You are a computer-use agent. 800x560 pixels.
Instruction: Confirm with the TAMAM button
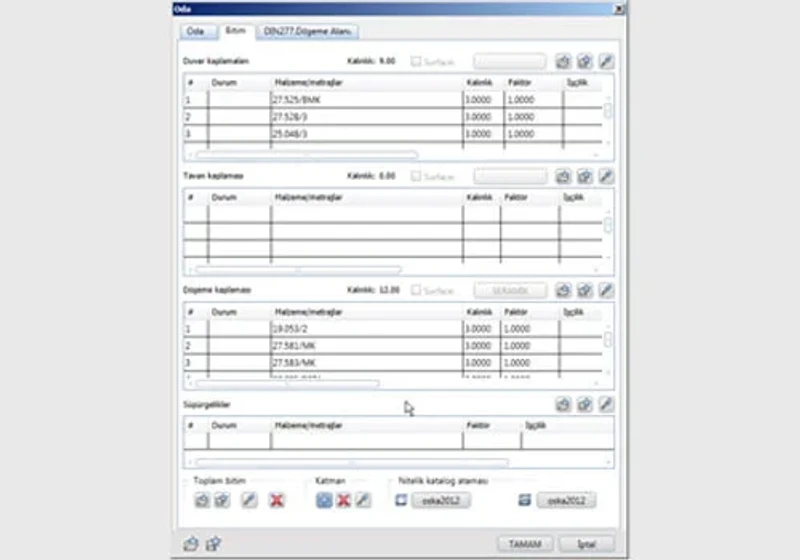tap(525, 544)
